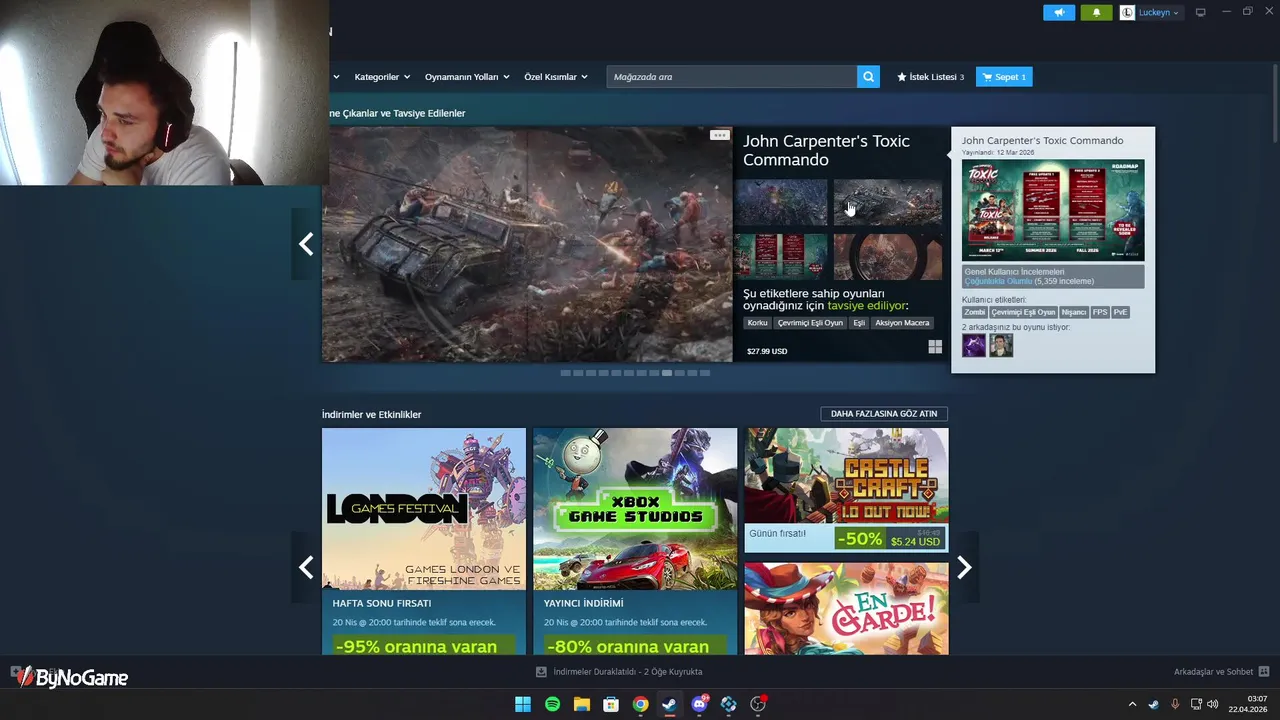Select the sniper scope screenshot thumbnail

click(x=888, y=257)
